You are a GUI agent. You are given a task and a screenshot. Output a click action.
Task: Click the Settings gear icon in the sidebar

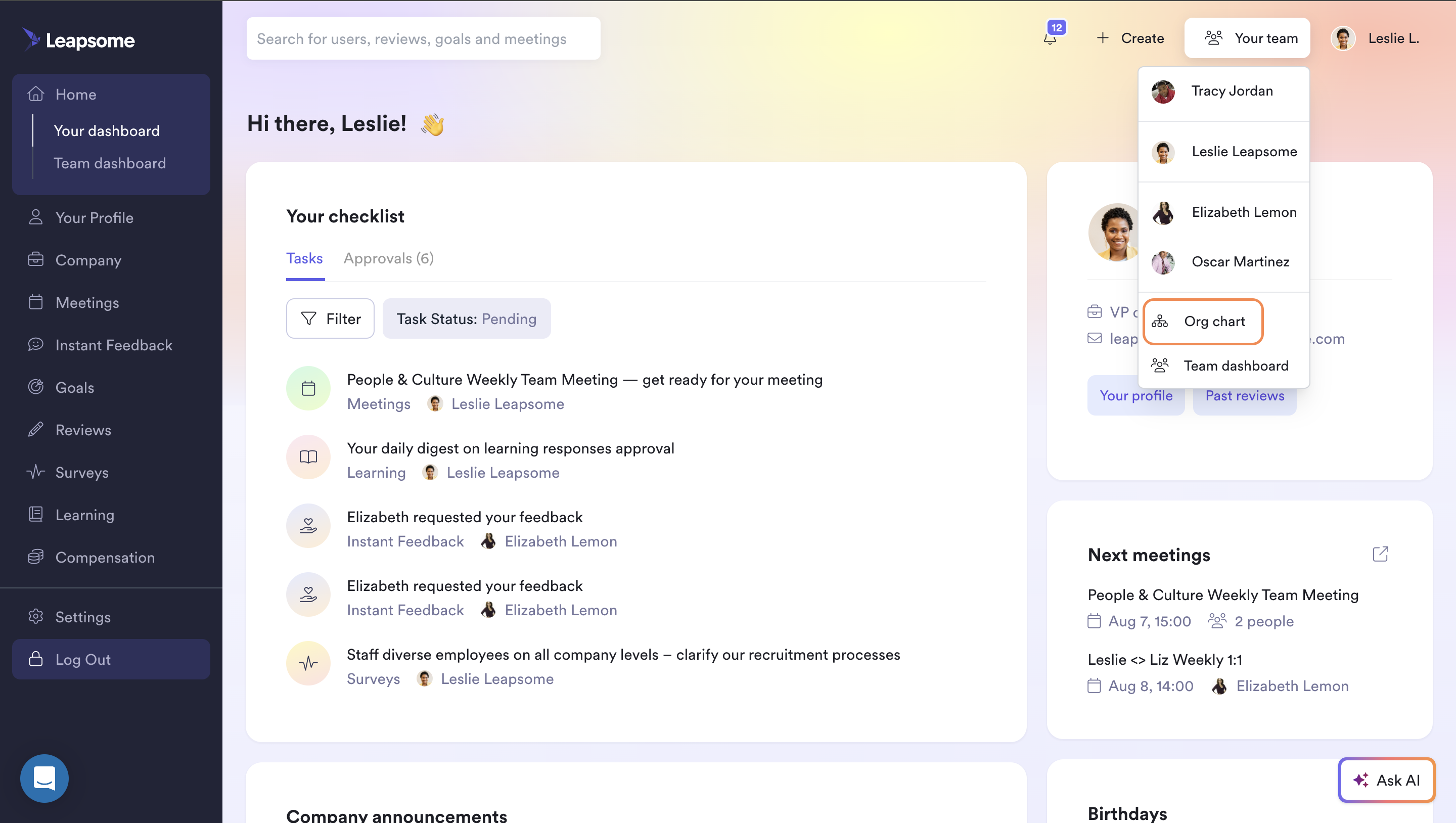coord(35,616)
